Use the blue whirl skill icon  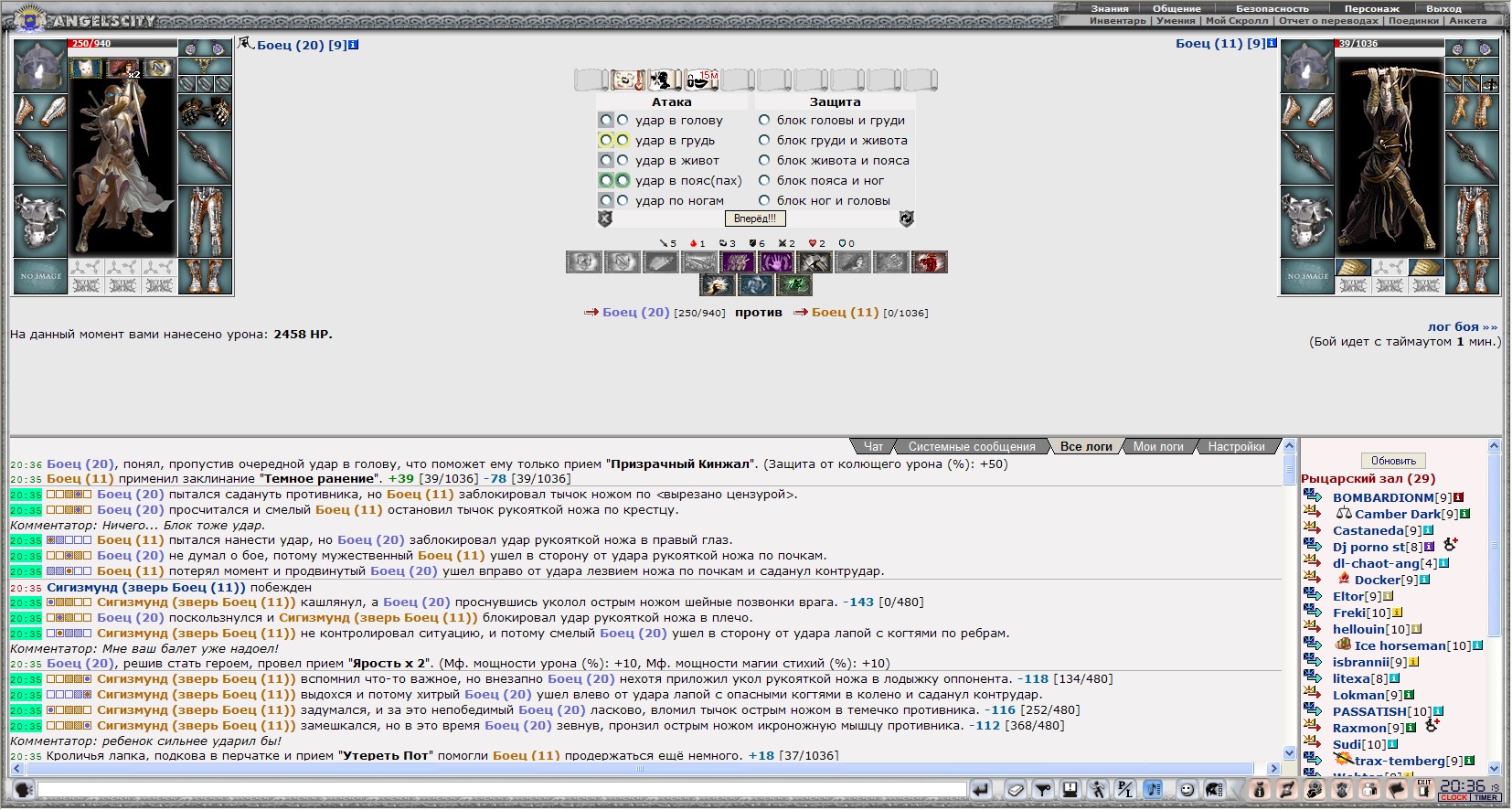tap(756, 285)
